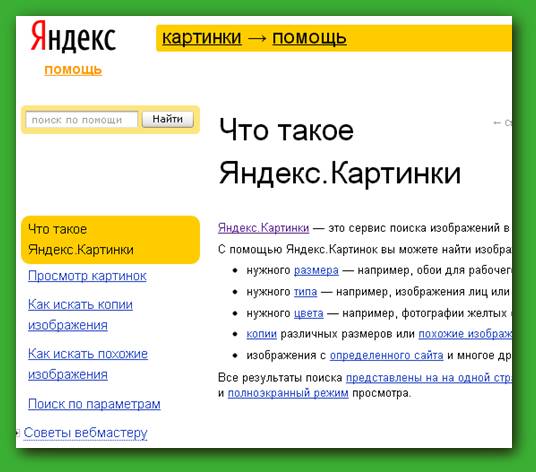Open Поиск по параметрам sidebar link
536x472 pixels.
(x=94, y=404)
